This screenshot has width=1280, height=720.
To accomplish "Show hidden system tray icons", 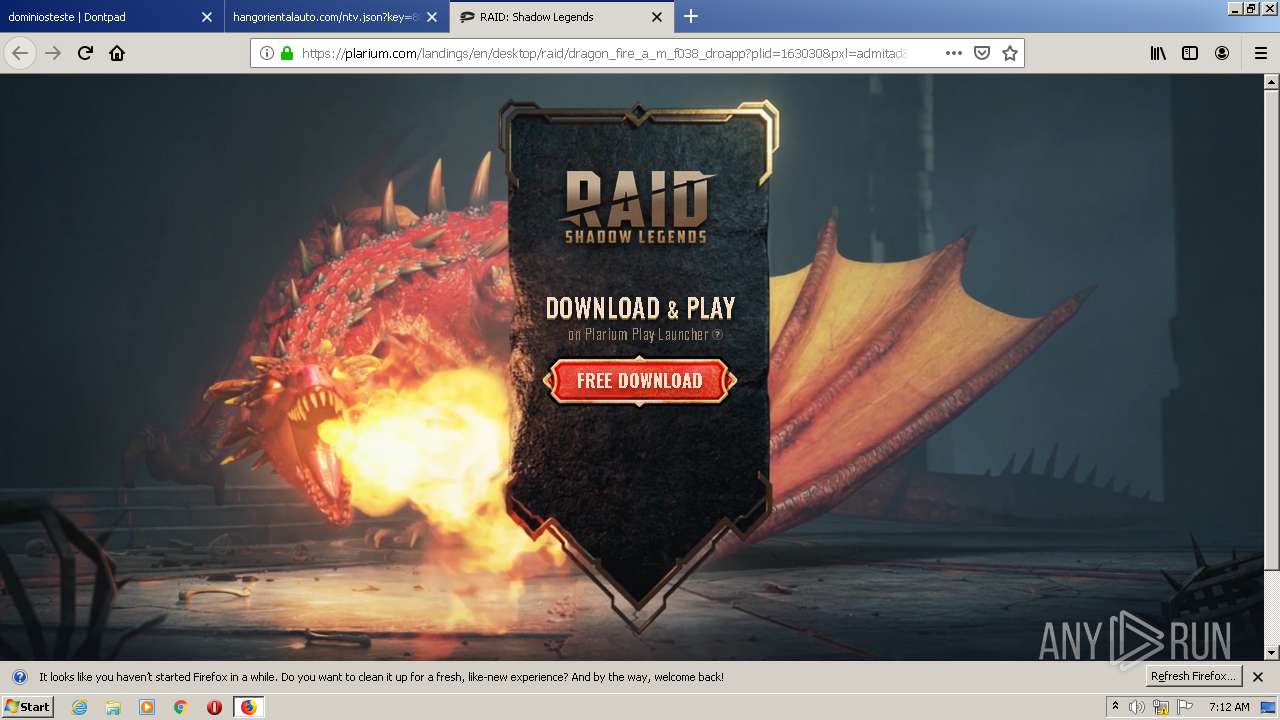I will click(1115, 707).
